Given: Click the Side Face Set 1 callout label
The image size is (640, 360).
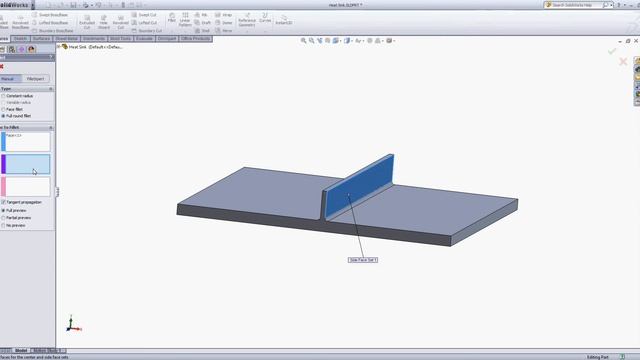Looking at the screenshot, I should click(x=363, y=260).
